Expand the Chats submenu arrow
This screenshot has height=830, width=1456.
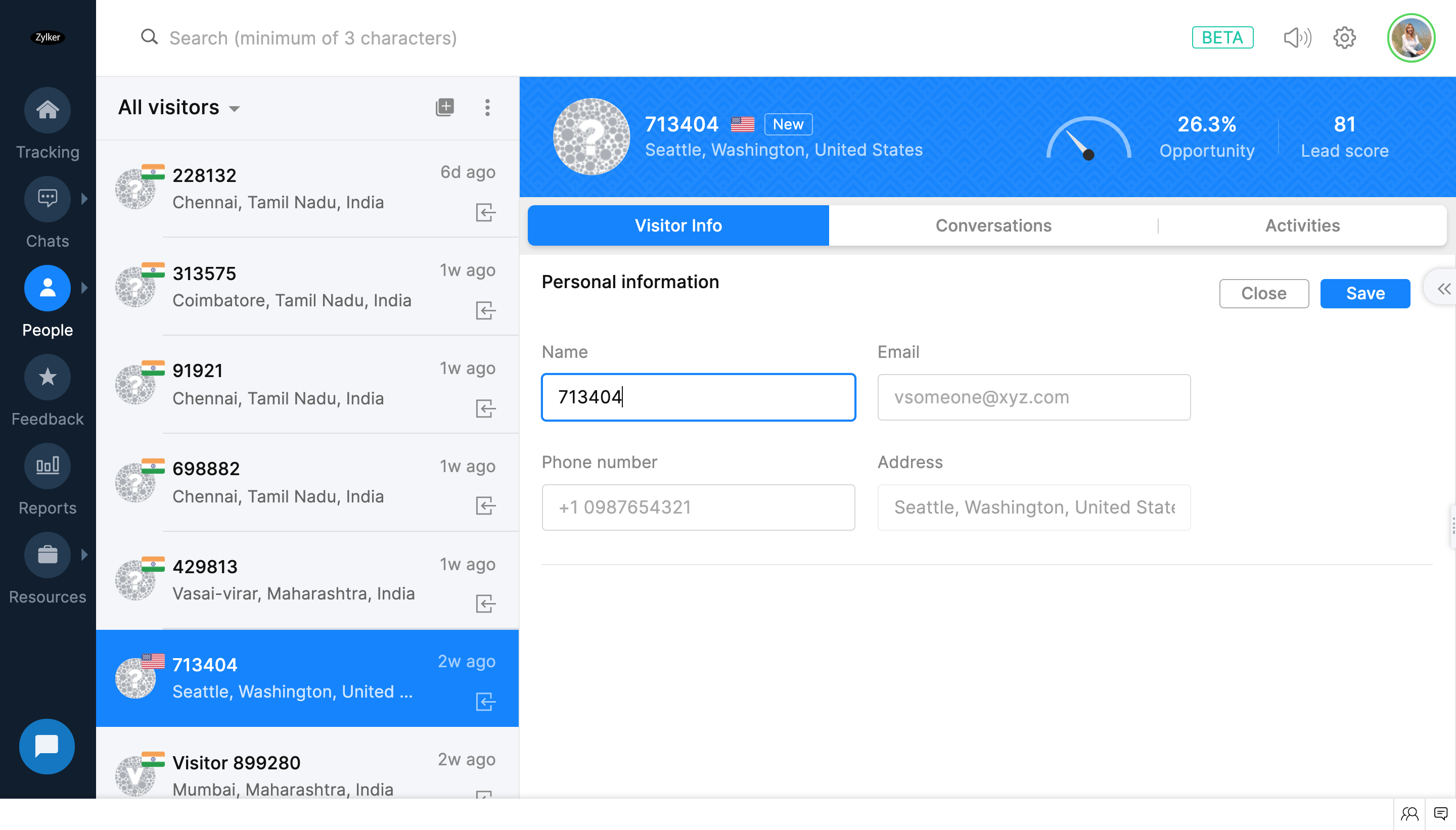point(84,198)
